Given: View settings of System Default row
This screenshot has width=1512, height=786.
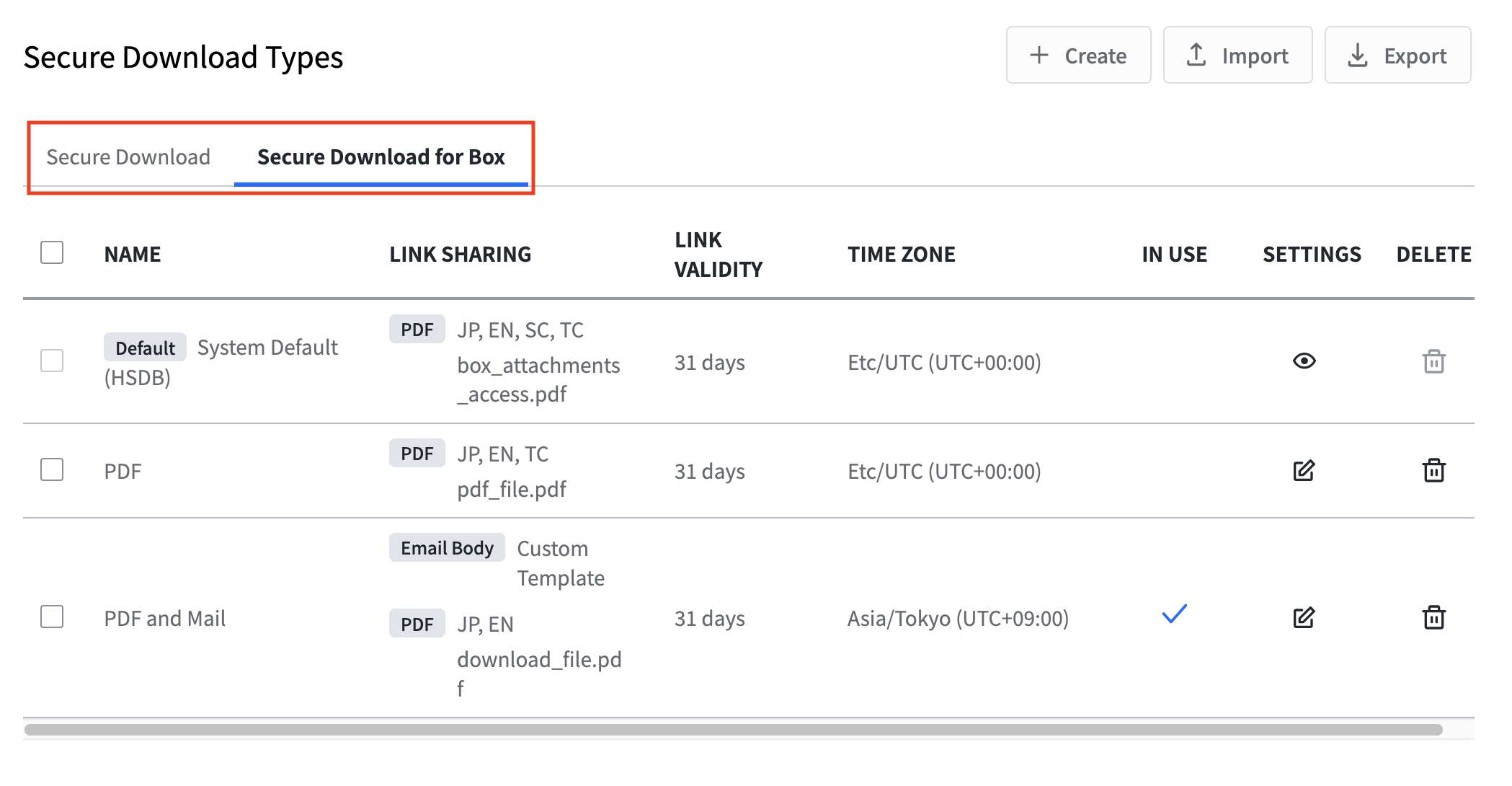Looking at the screenshot, I should [x=1304, y=361].
